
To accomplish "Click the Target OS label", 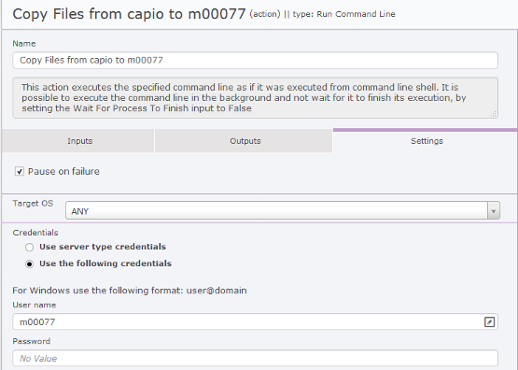I will (33, 203).
